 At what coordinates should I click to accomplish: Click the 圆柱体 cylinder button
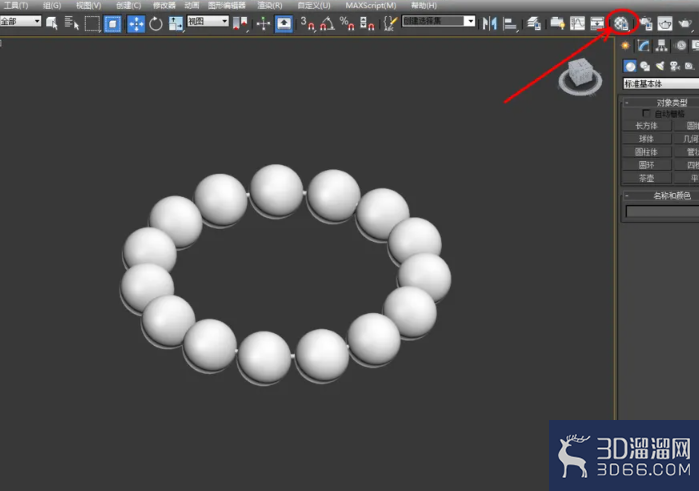pyautogui.click(x=646, y=152)
